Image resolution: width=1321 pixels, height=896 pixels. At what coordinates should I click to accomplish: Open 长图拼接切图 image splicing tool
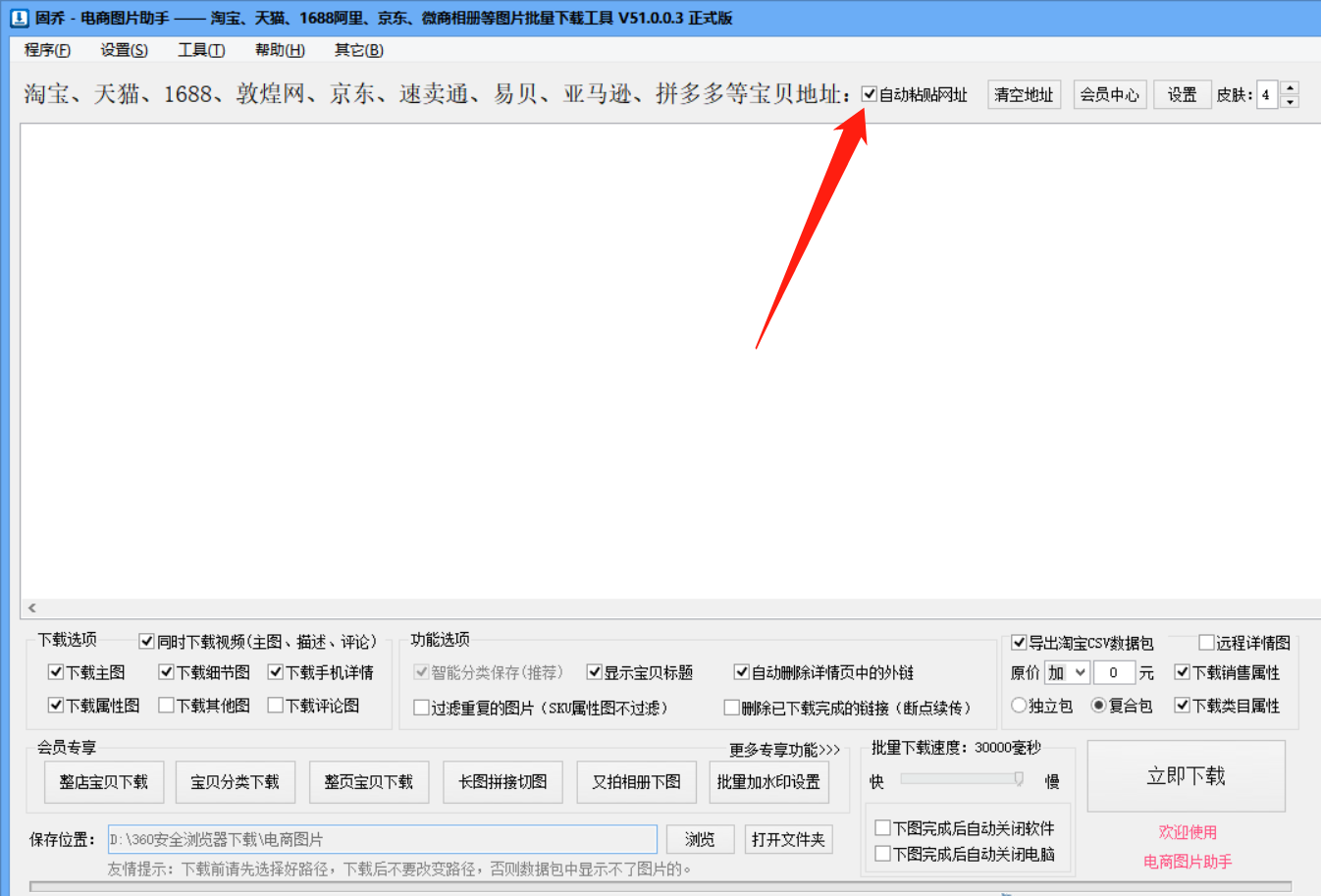(x=502, y=781)
